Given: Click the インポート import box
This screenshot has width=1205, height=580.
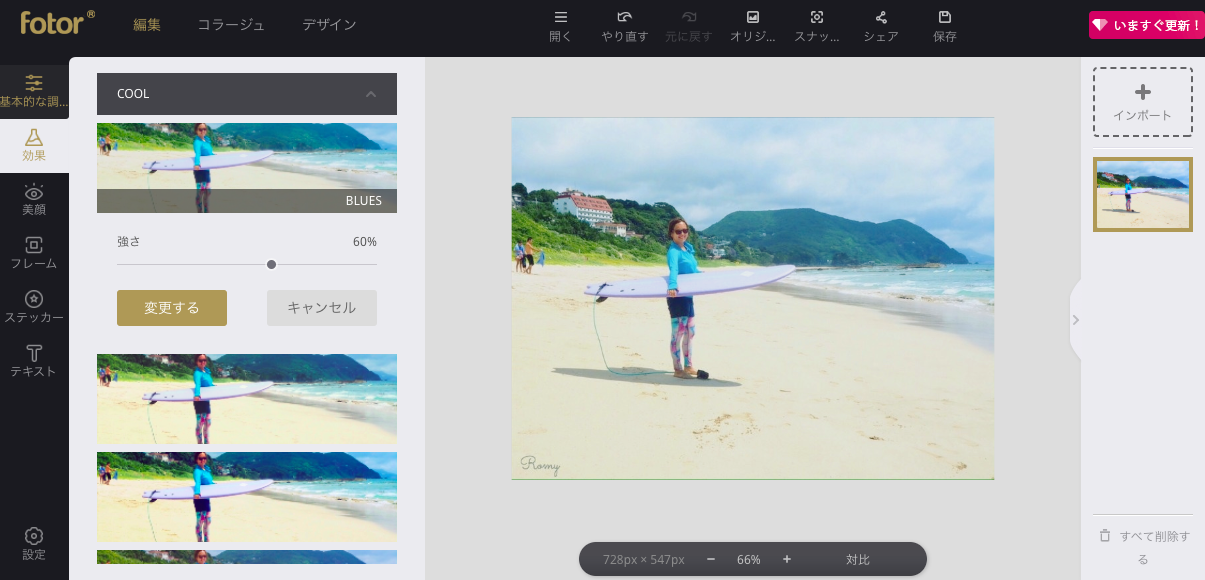Looking at the screenshot, I should pyautogui.click(x=1143, y=102).
